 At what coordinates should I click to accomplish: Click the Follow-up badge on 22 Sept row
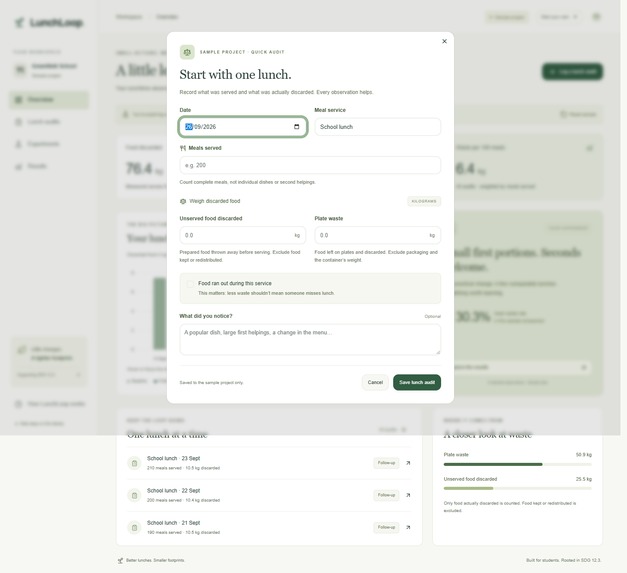386,495
